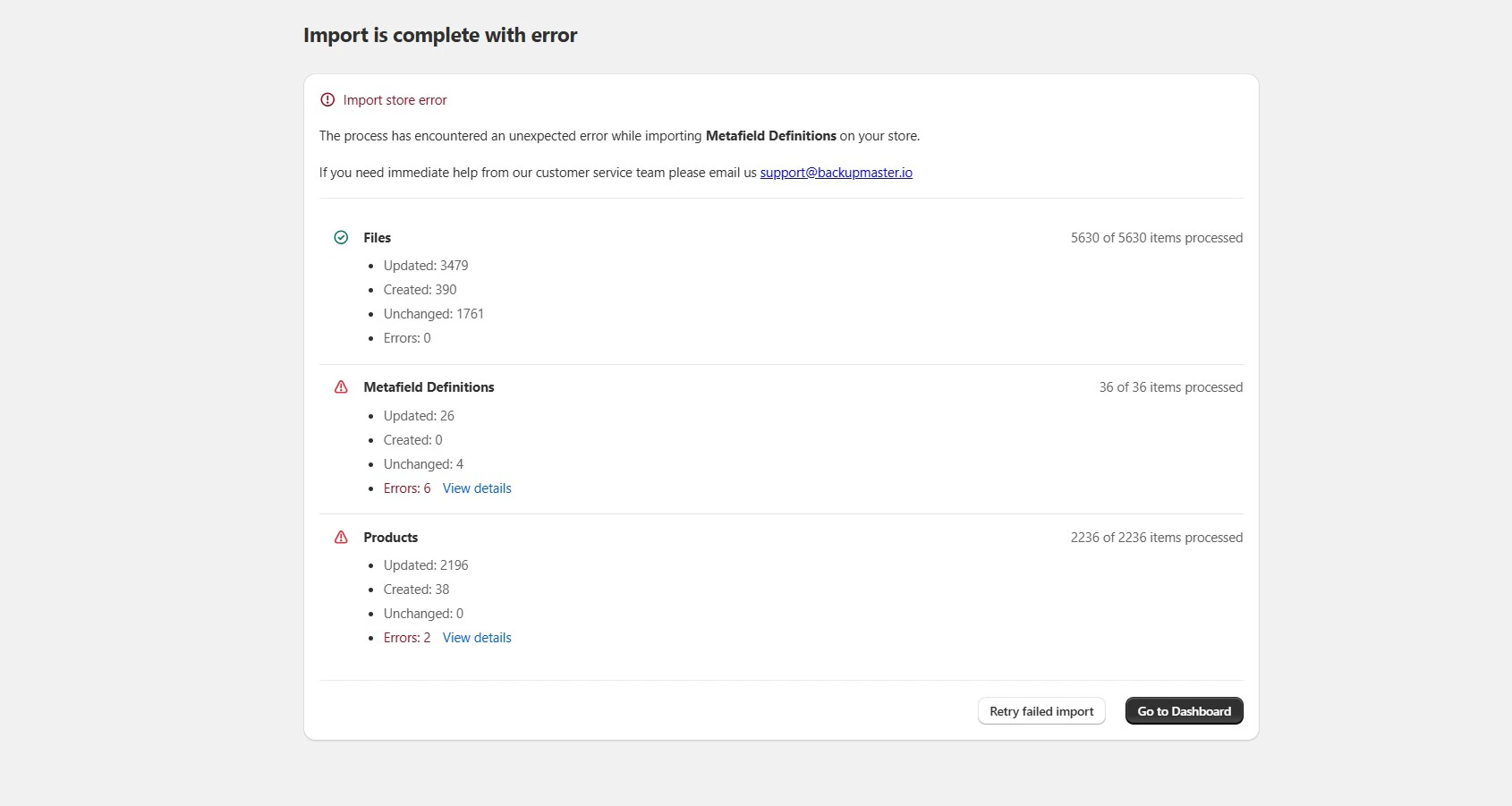Select the Files section heading
The height and width of the screenshot is (806, 1512).
coord(377,238)
